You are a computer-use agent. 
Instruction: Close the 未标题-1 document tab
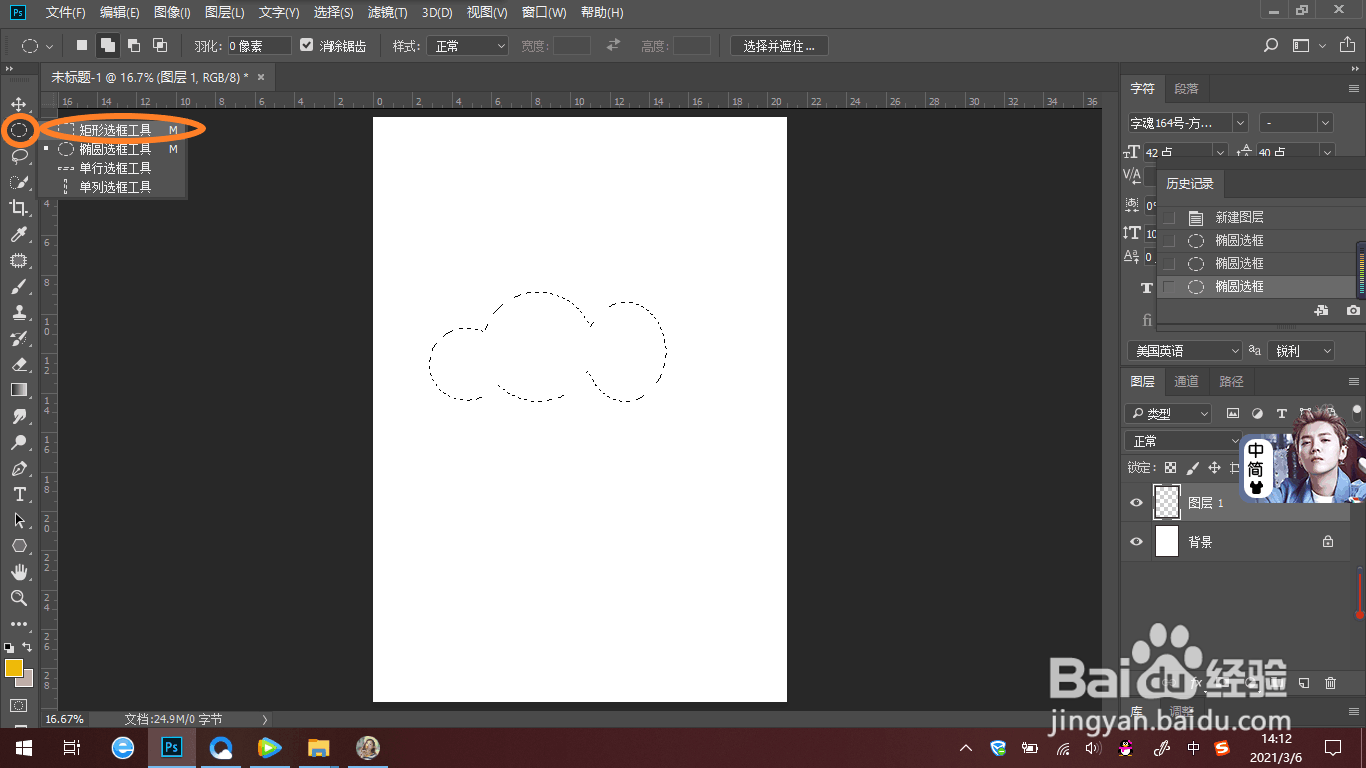pos(261,77)
